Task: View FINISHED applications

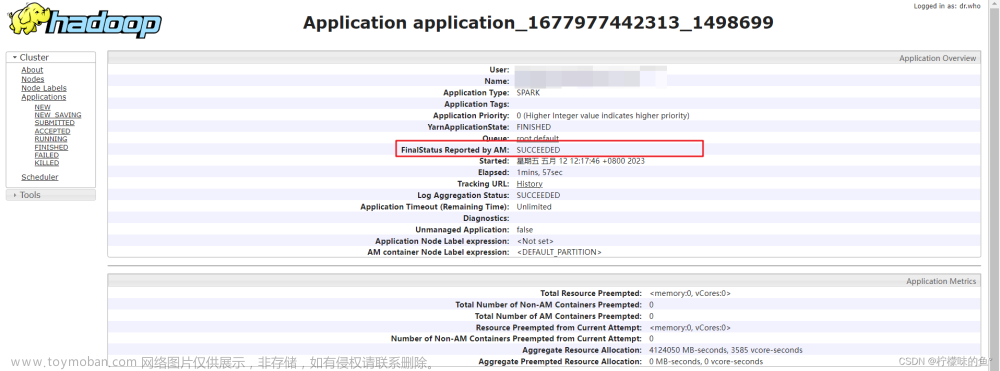Action: (x=51, y=147)
